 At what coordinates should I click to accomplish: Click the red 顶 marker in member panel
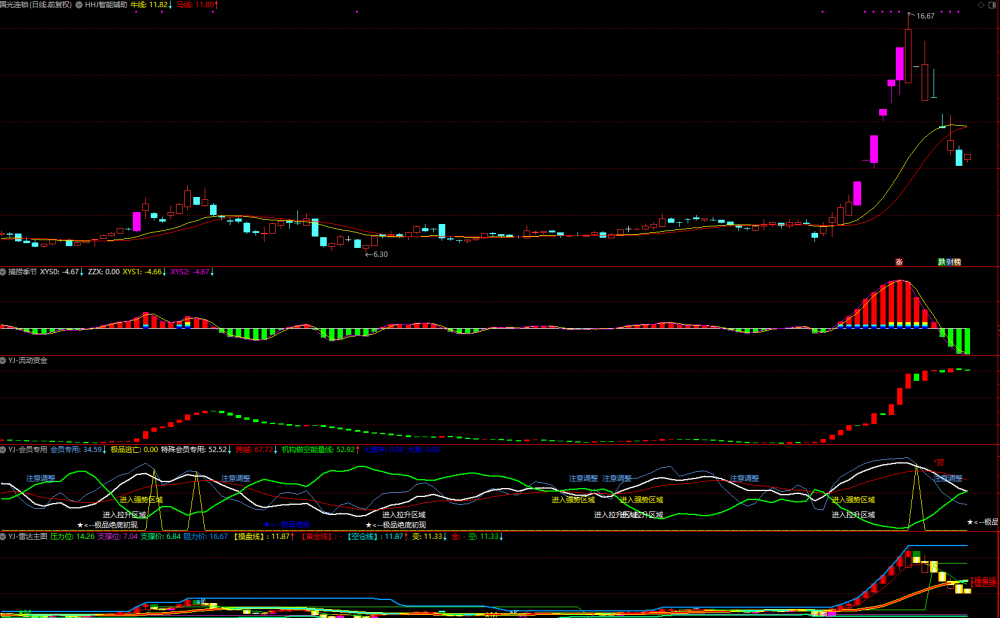(x=939, y=462)
